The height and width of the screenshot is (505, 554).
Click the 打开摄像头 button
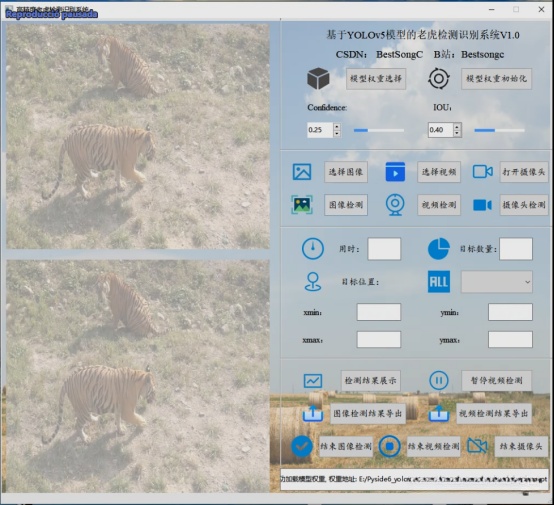point(524,172)
